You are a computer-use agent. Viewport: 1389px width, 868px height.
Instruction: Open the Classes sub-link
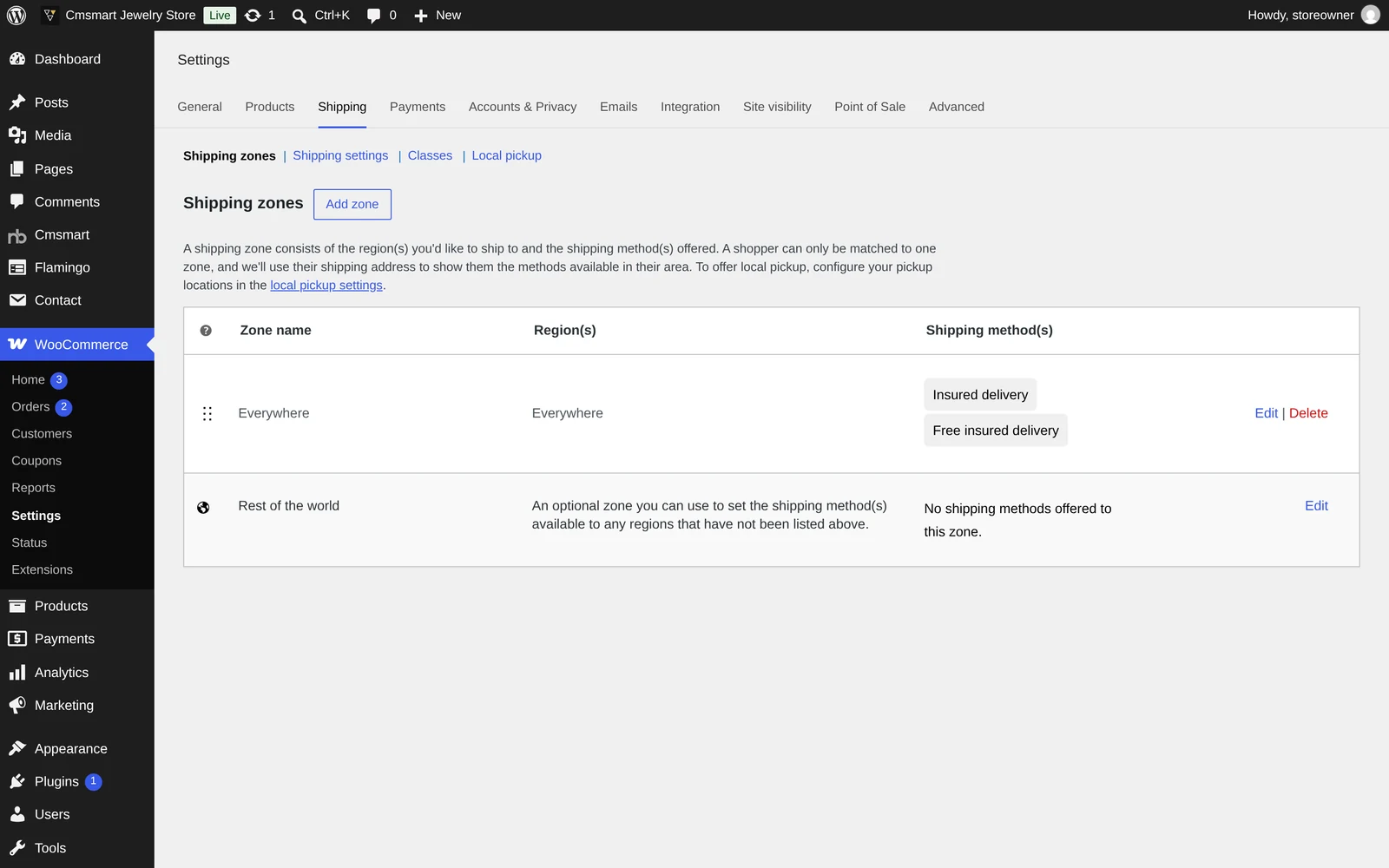click(430, 155)
